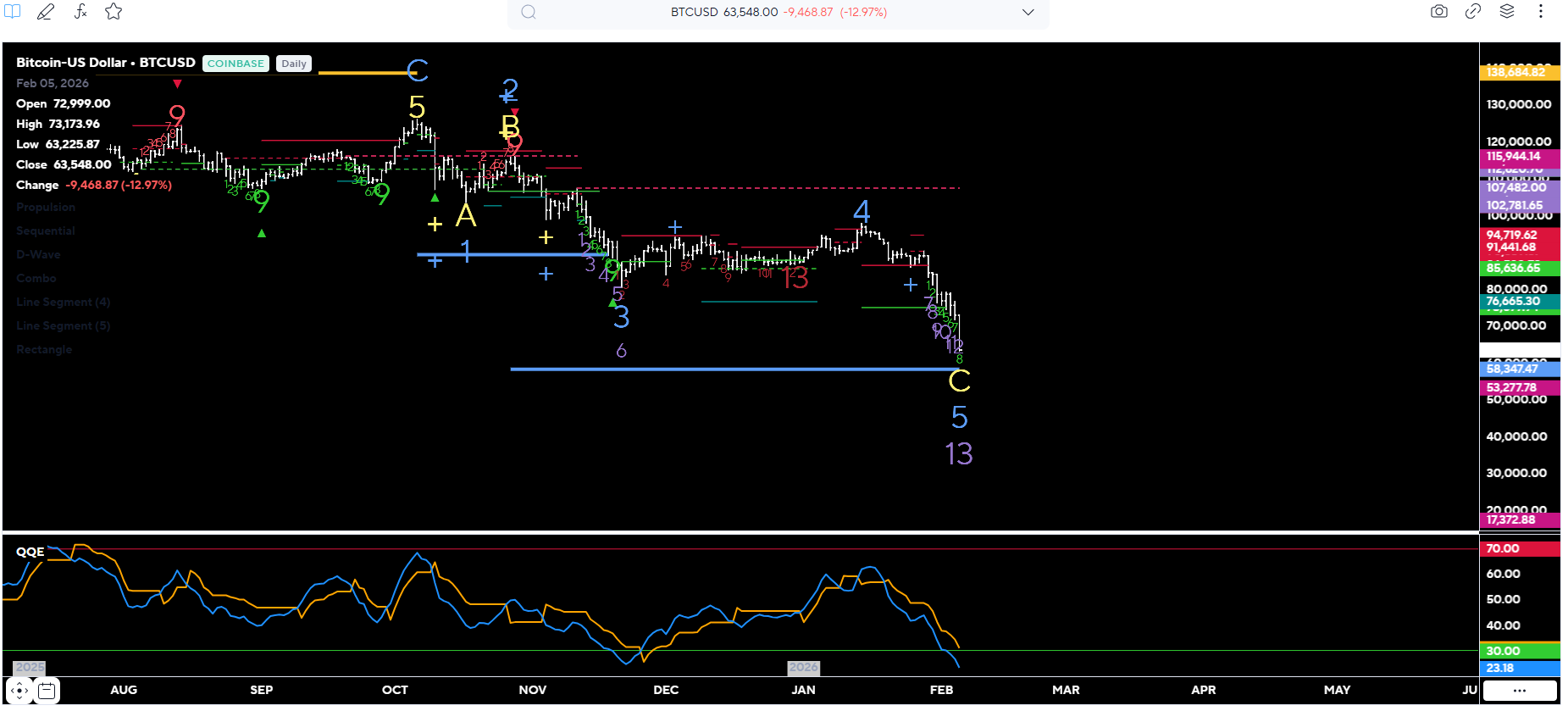The image size is (1568, 711).
Task: Open the COINBASE exchange badge
Action: coord(235,64)
